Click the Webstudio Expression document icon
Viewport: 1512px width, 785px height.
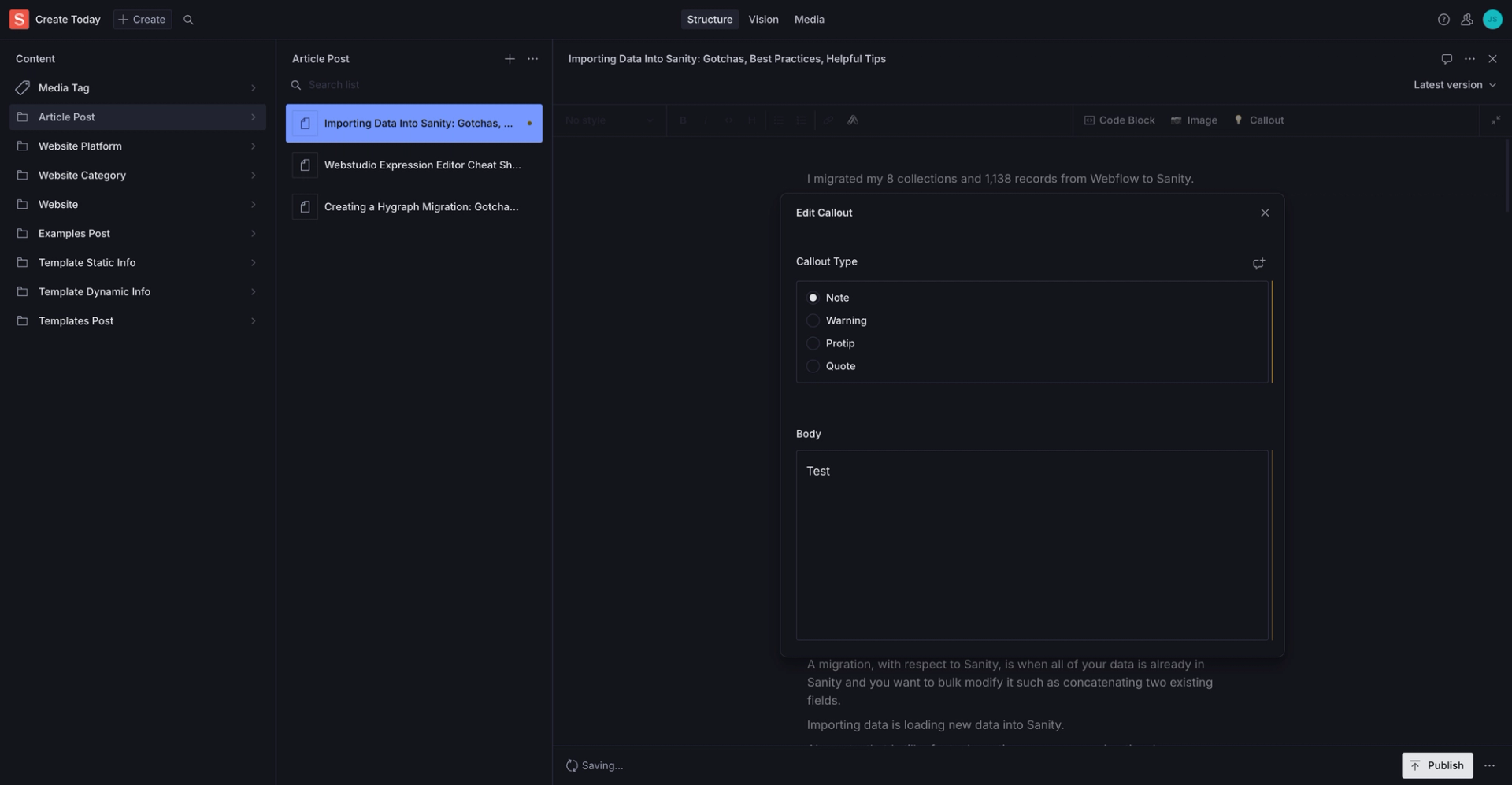click(x=305, y=165)
